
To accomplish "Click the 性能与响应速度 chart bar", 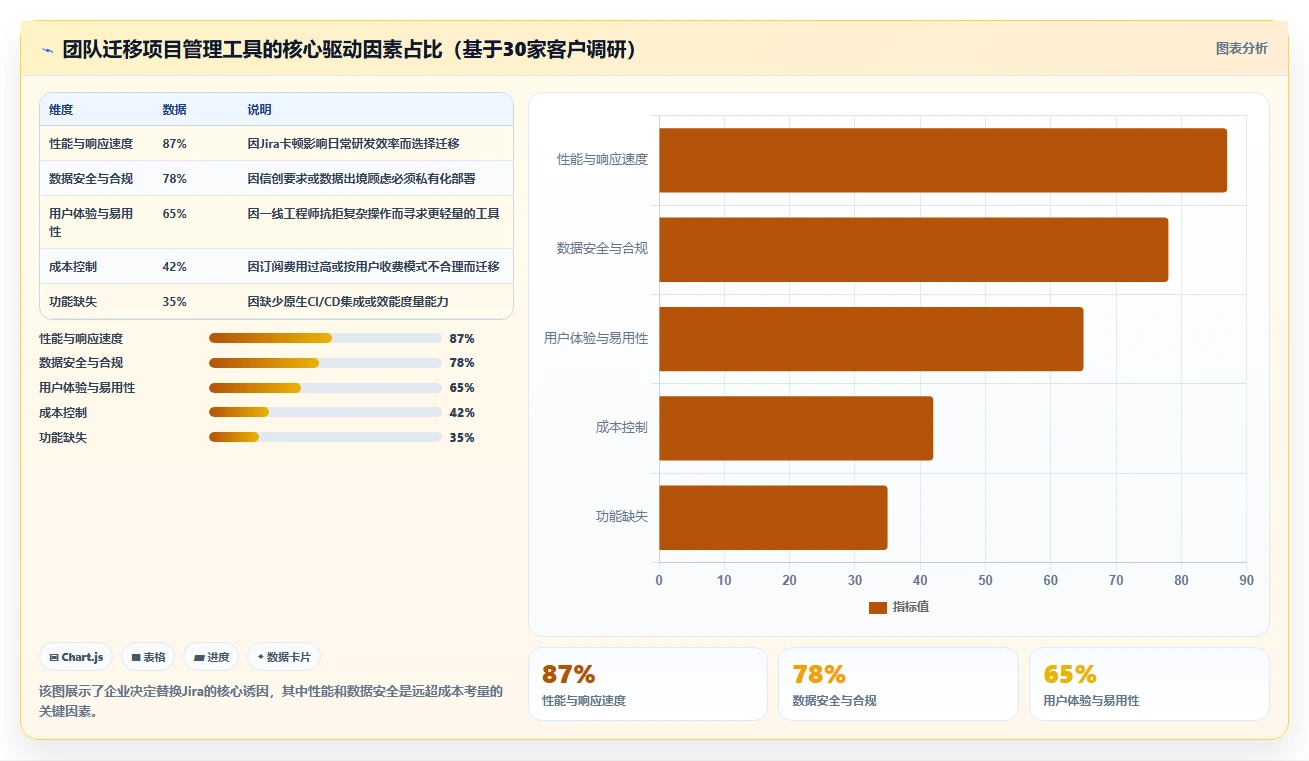I will coord(943,160).
